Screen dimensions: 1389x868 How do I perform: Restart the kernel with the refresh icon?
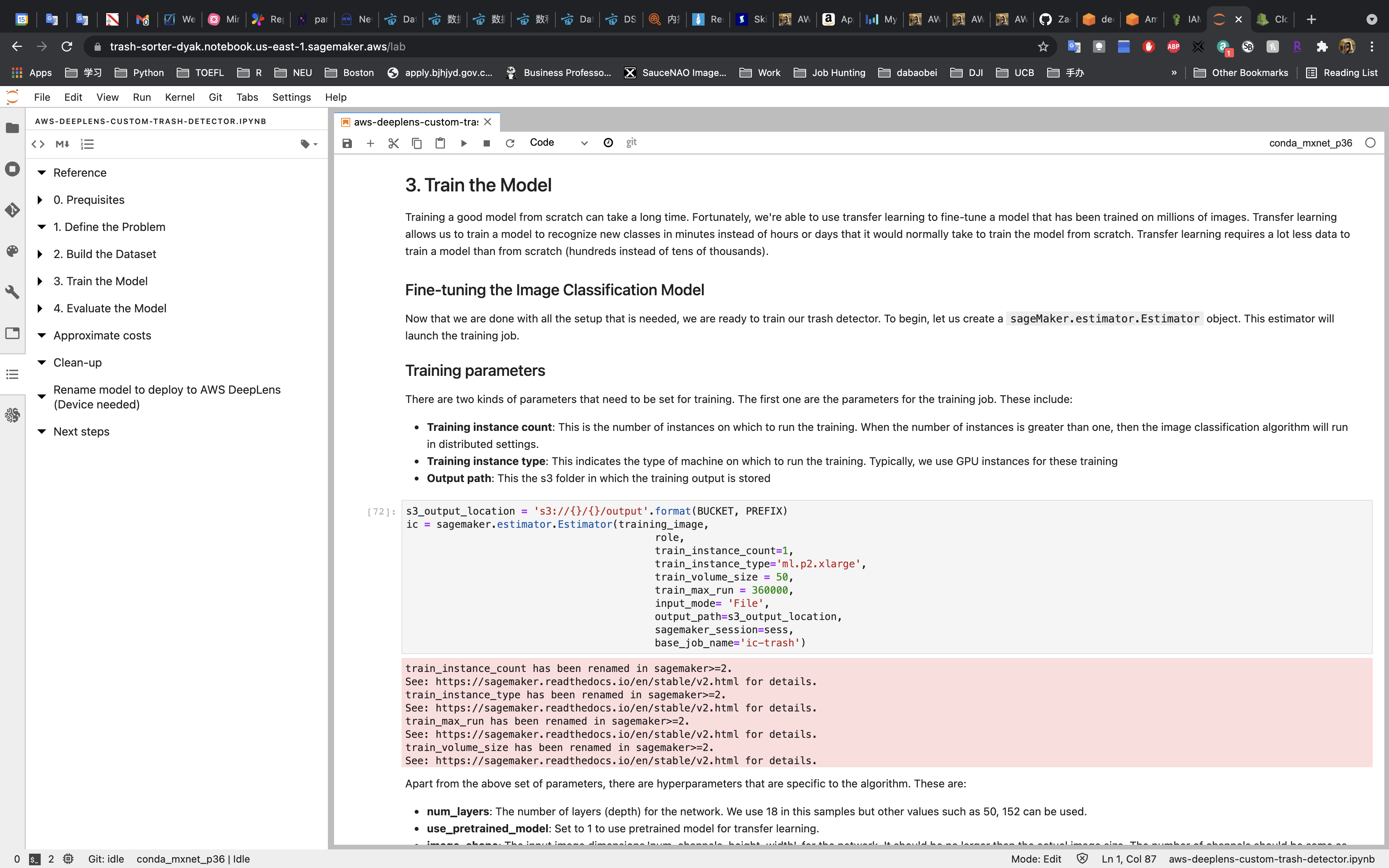point(510,143)
